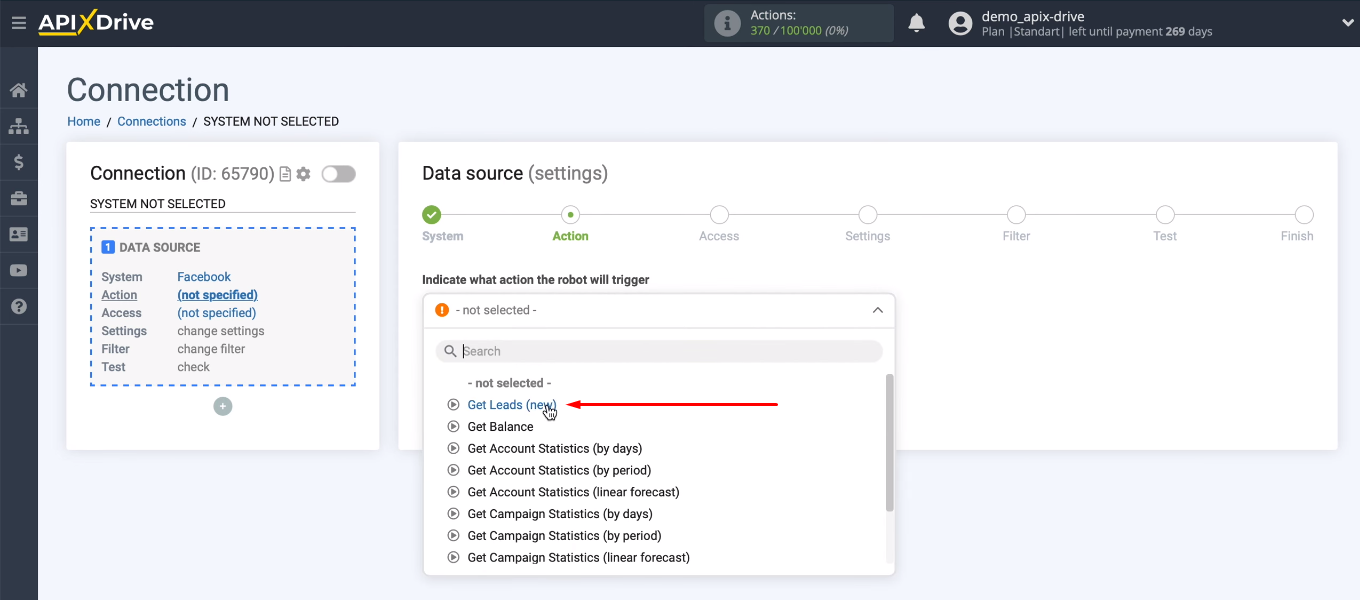Pick Get Campaign Statistics (by period)
Screen dimensions: 1360x600
tap(564, 536)
